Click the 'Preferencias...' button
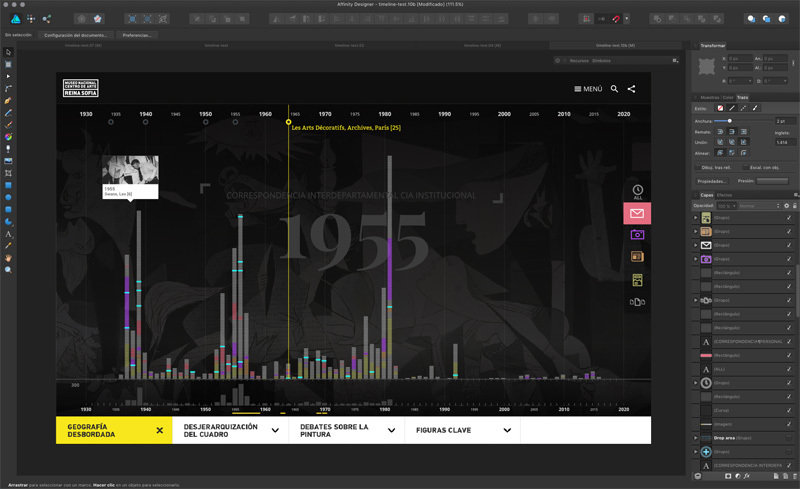The height and width of the screenshot is (489, 800). (136, 35)
